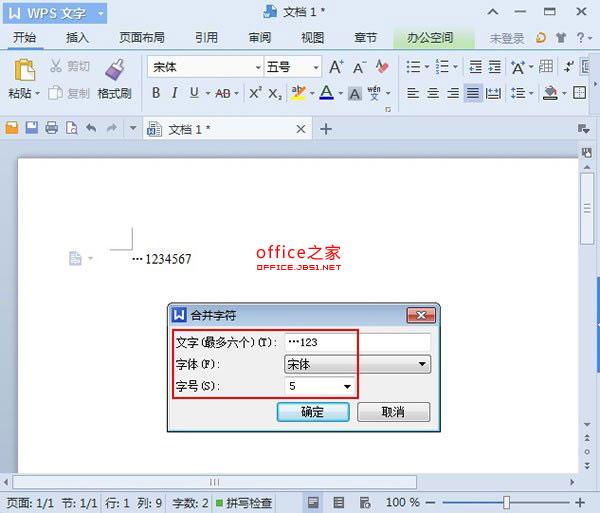Screen dimensions: 600x513
Task: Center align text
Action: (433, 93)
